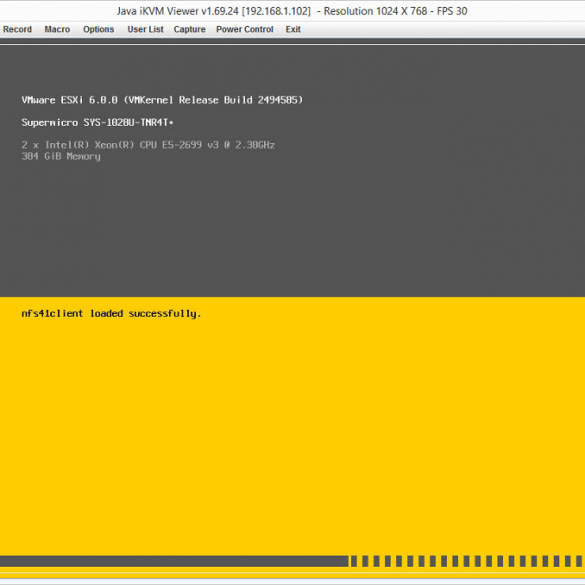Screen dimensions: 585x585
Task: Open the Record menu
Action: click(17, 29)
